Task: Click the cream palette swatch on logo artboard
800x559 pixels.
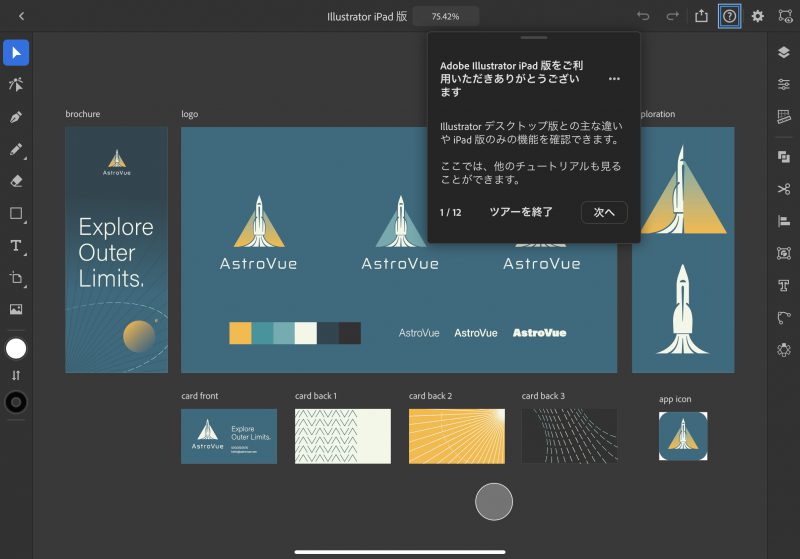Action: click(x=306, y=333)
